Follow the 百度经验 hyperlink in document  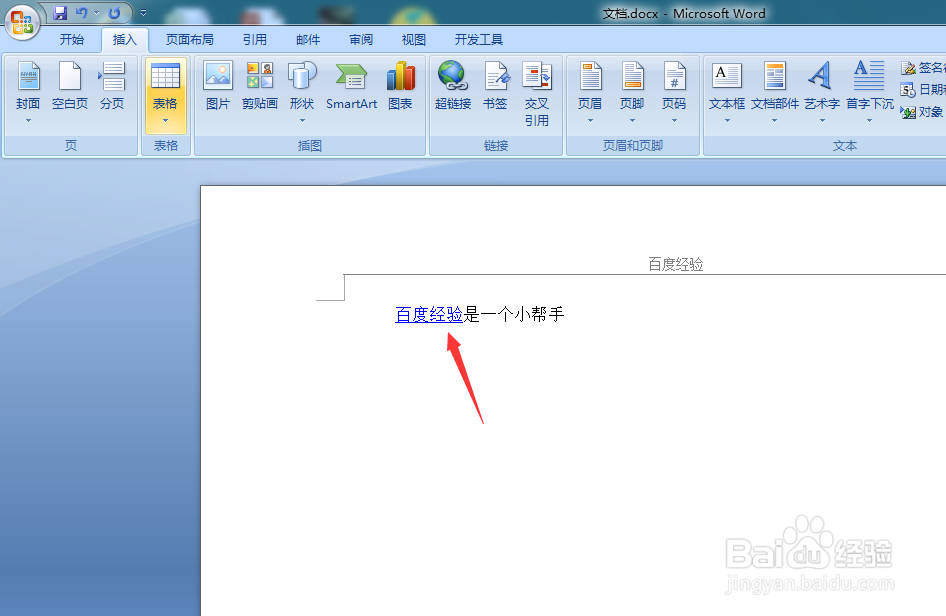[429, 314]
